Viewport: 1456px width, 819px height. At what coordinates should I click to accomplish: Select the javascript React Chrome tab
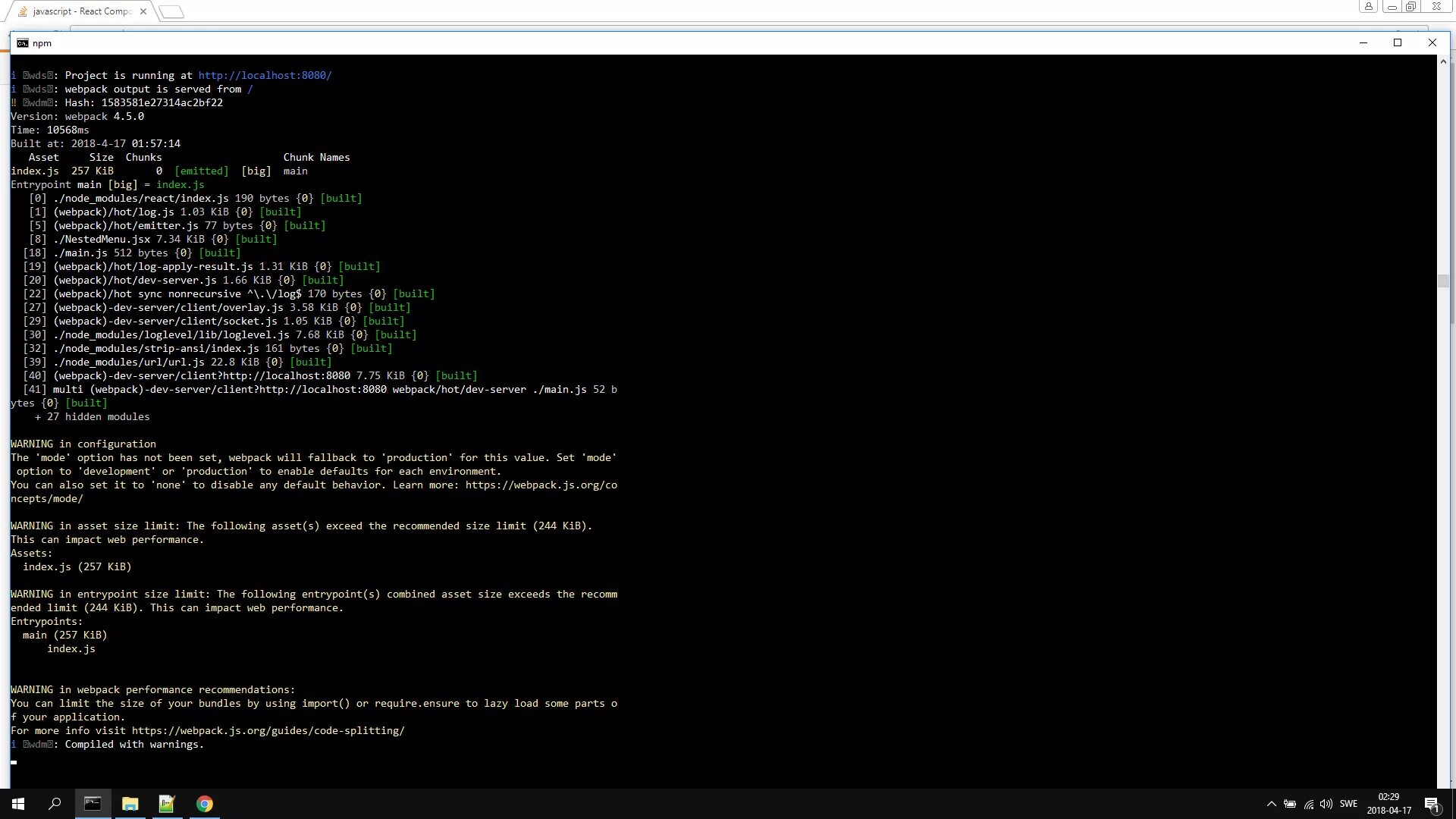tap(82, 11)
